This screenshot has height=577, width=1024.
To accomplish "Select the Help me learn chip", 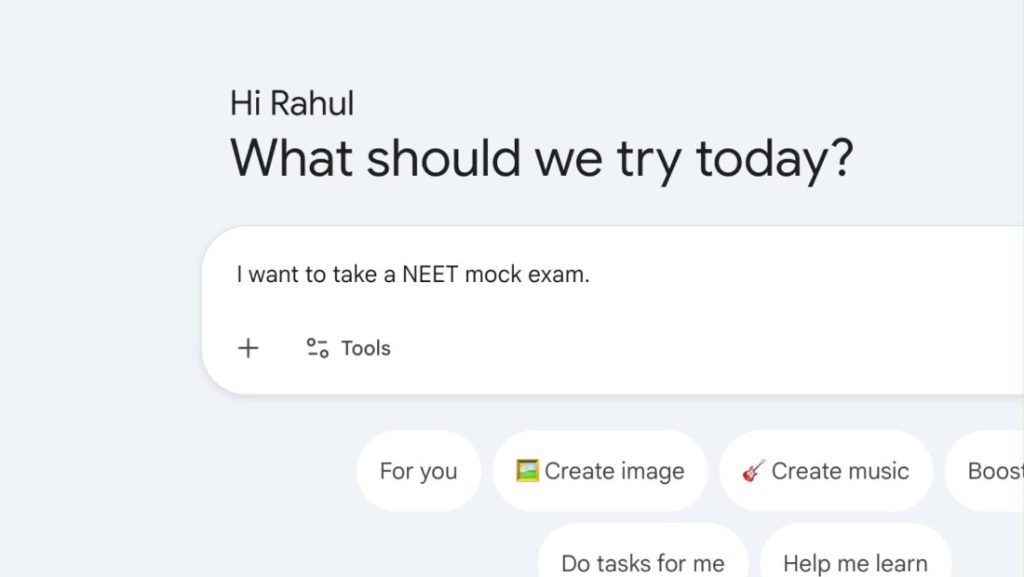I will click(855, 563).
